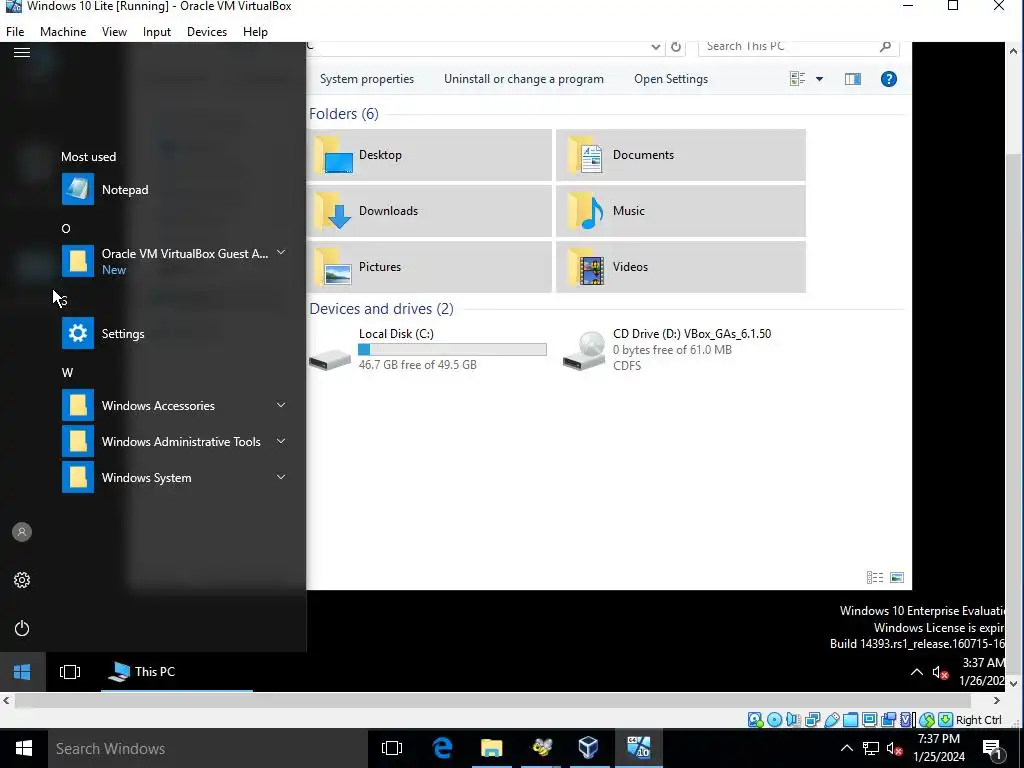Click the host muted volume icon in tray
Screen dimensions: 1024x768
pos(895,749)
